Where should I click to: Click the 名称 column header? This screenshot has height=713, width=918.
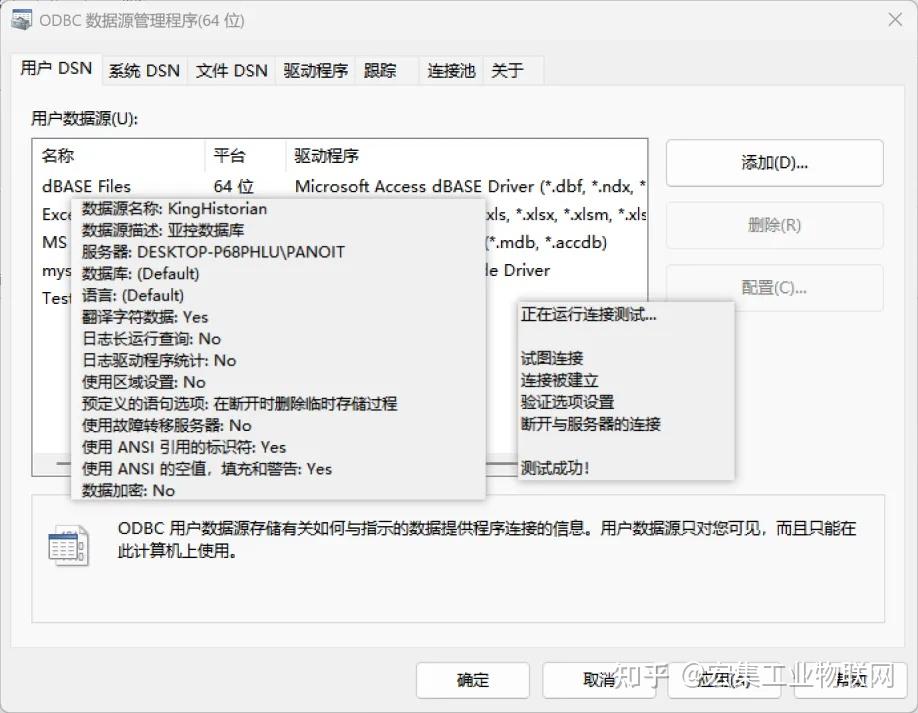(x=119, y=156)
